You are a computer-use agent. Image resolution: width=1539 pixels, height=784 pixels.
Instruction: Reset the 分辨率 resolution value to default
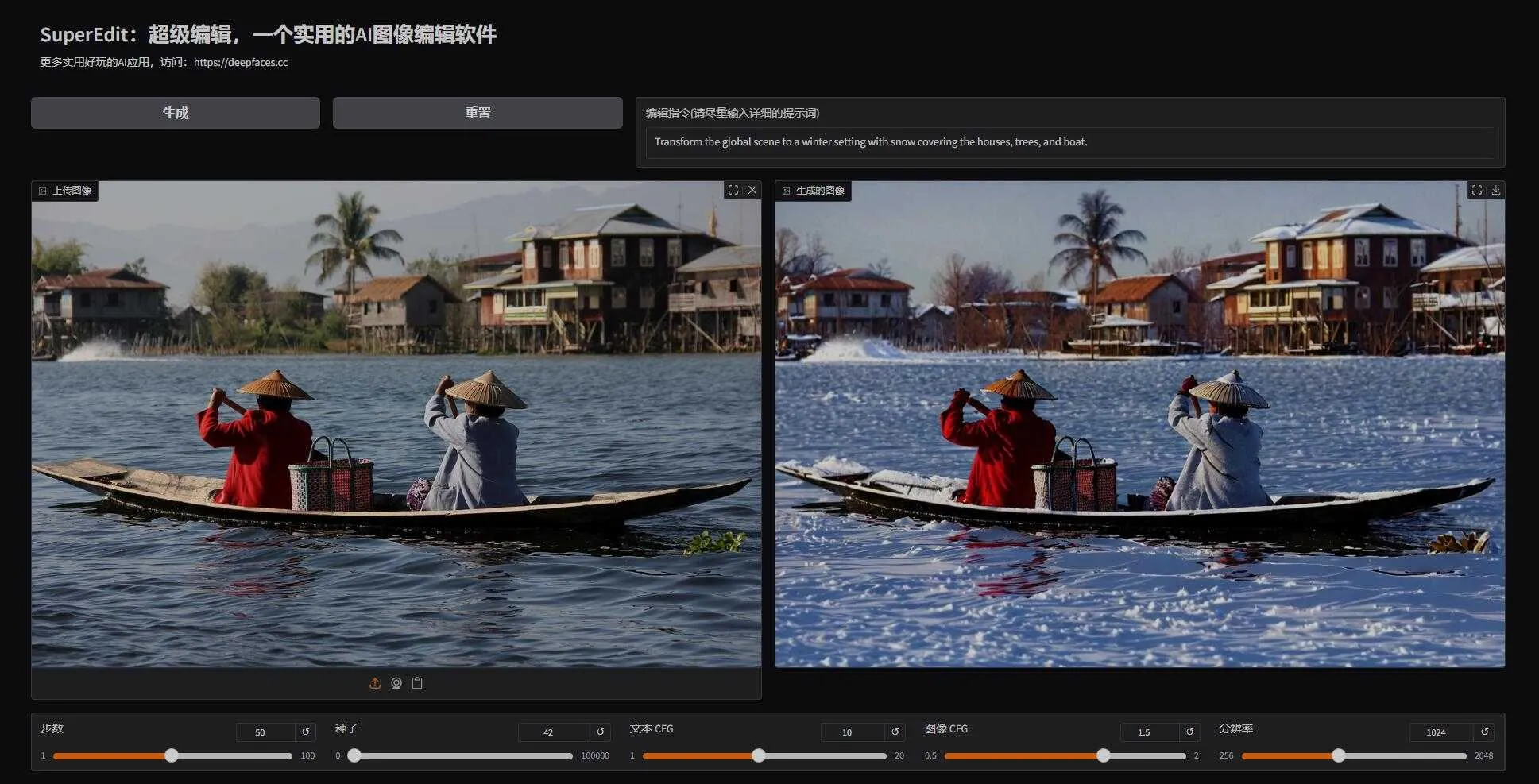coord(1484,732)
